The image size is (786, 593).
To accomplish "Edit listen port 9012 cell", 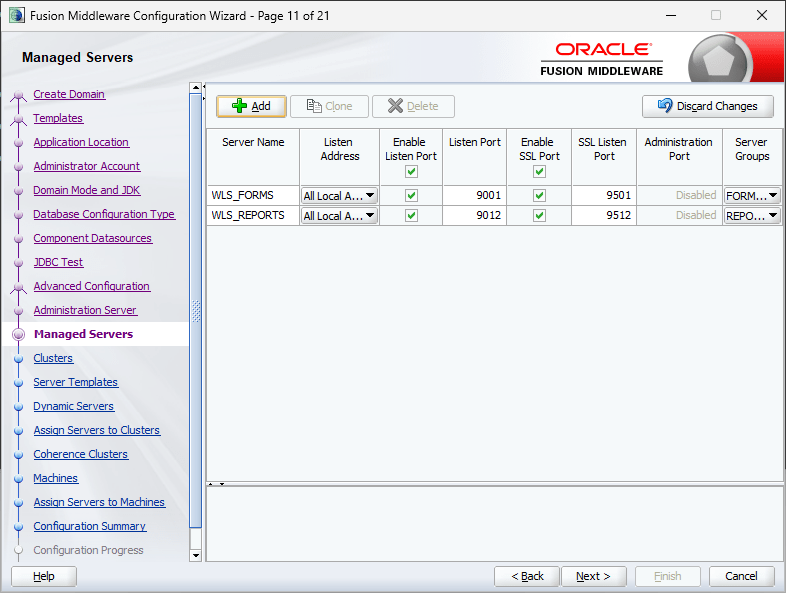I will (x=474, y=216).
